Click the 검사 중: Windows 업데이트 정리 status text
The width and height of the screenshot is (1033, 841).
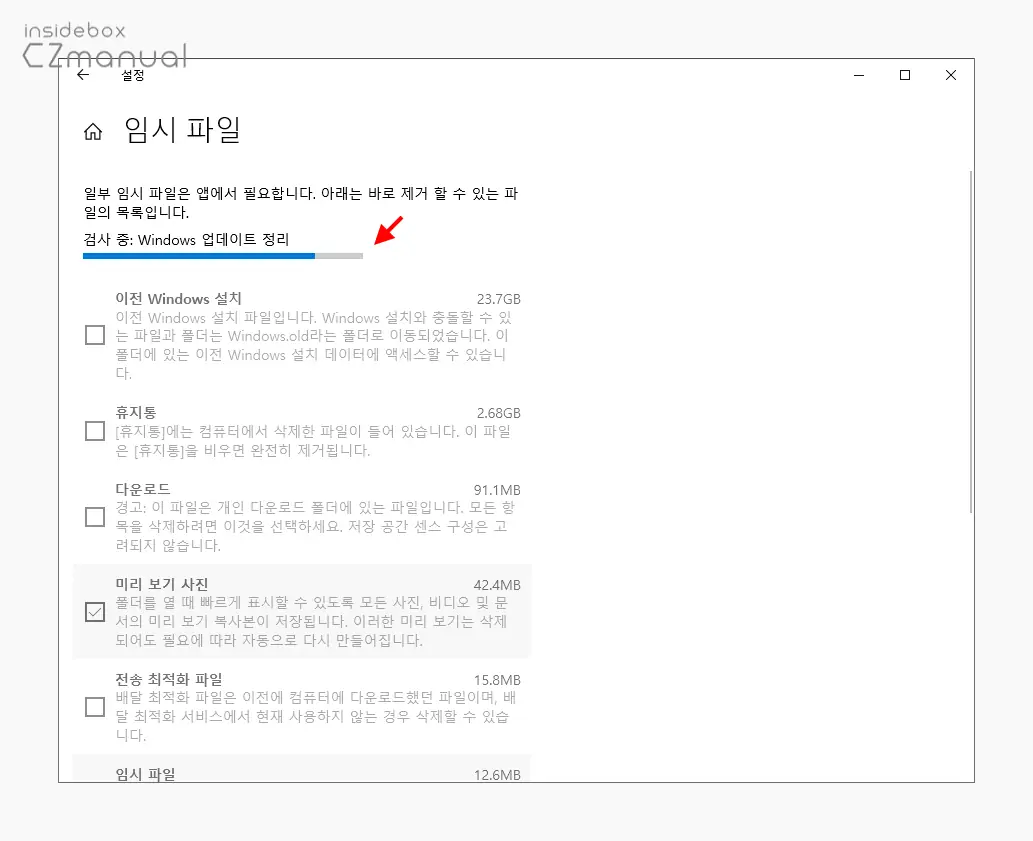(x=186, y=239)
